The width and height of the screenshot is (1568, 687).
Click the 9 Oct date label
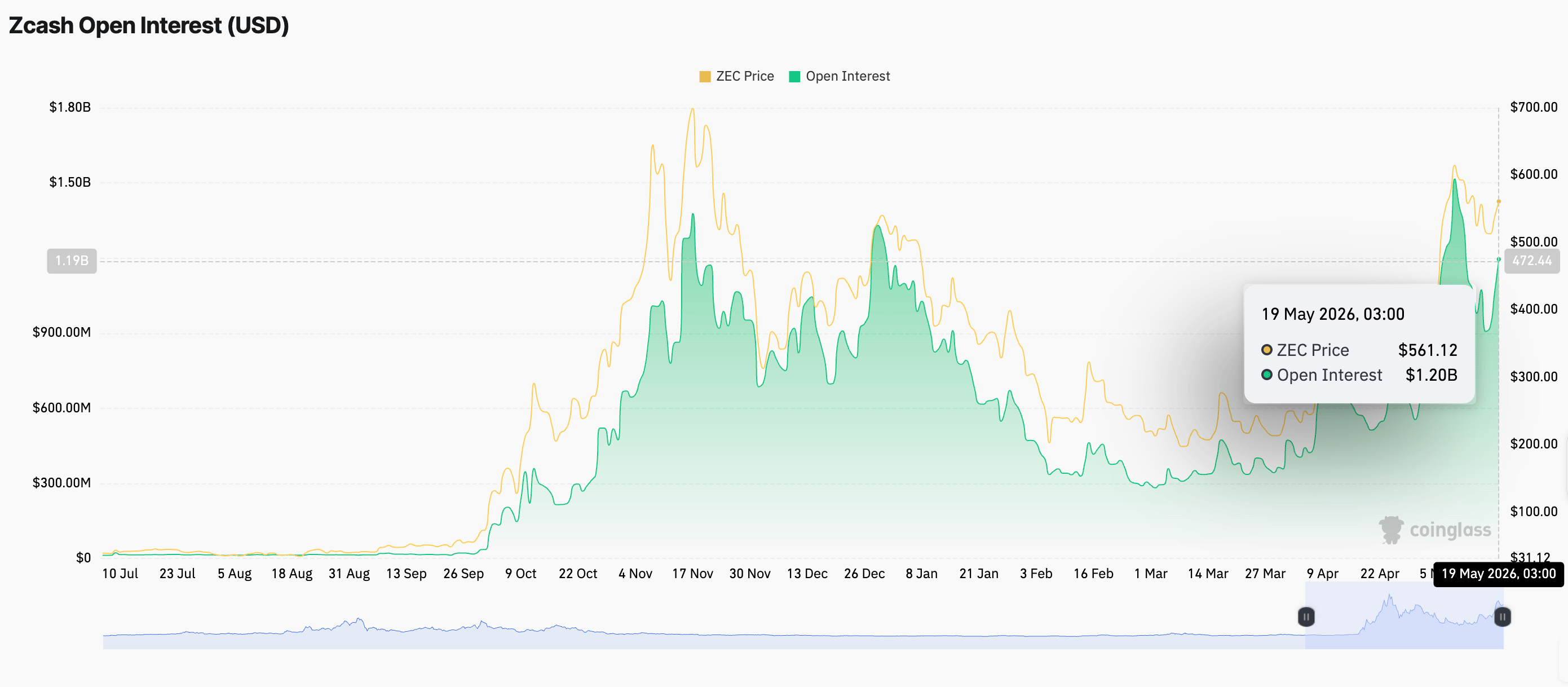[x=520, y=574]
